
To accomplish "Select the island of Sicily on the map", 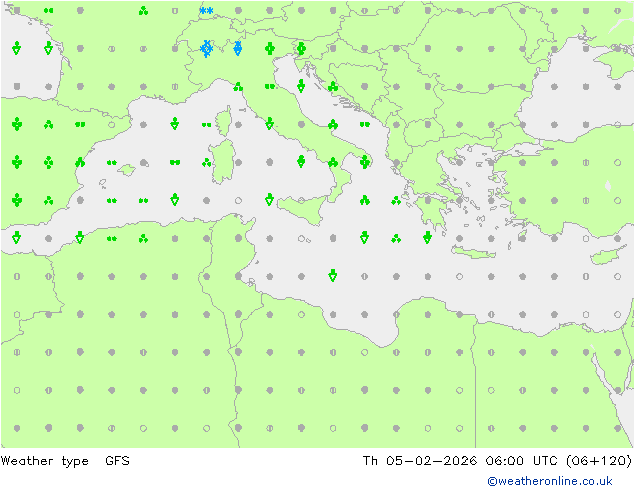I will (x=302, y=209).
